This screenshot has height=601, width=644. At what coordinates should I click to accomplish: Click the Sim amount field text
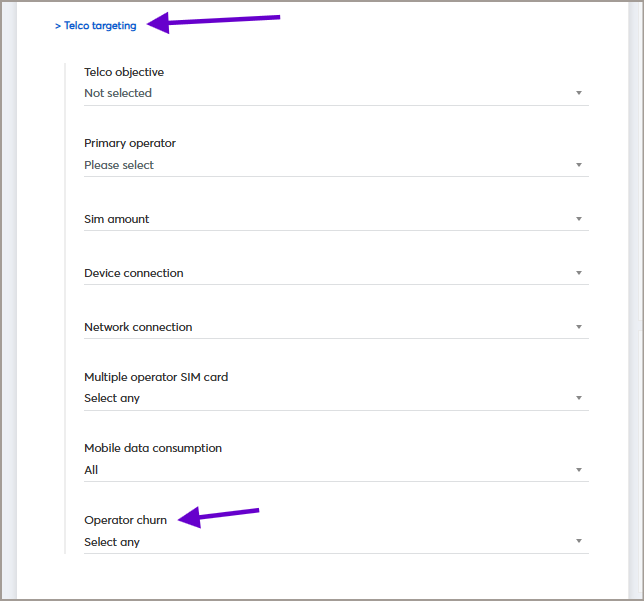point(117,219)
